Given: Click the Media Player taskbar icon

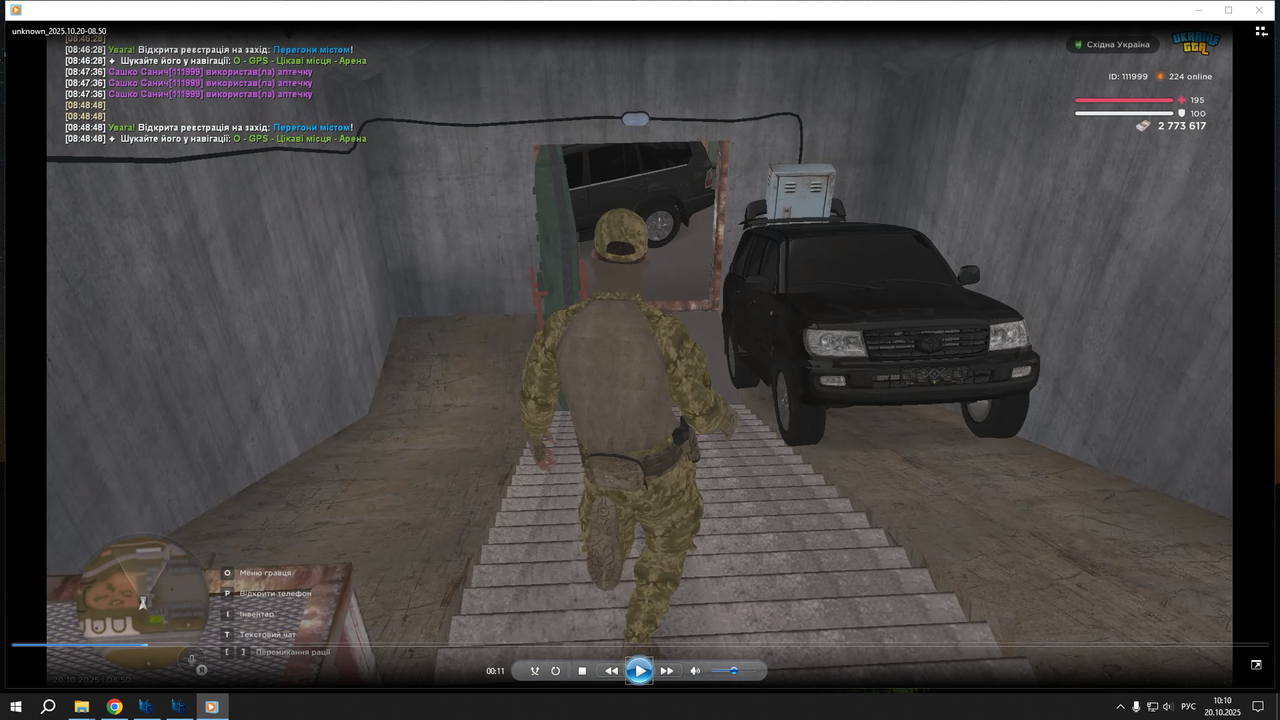Looking at the screenshot, I should (211, 707).
